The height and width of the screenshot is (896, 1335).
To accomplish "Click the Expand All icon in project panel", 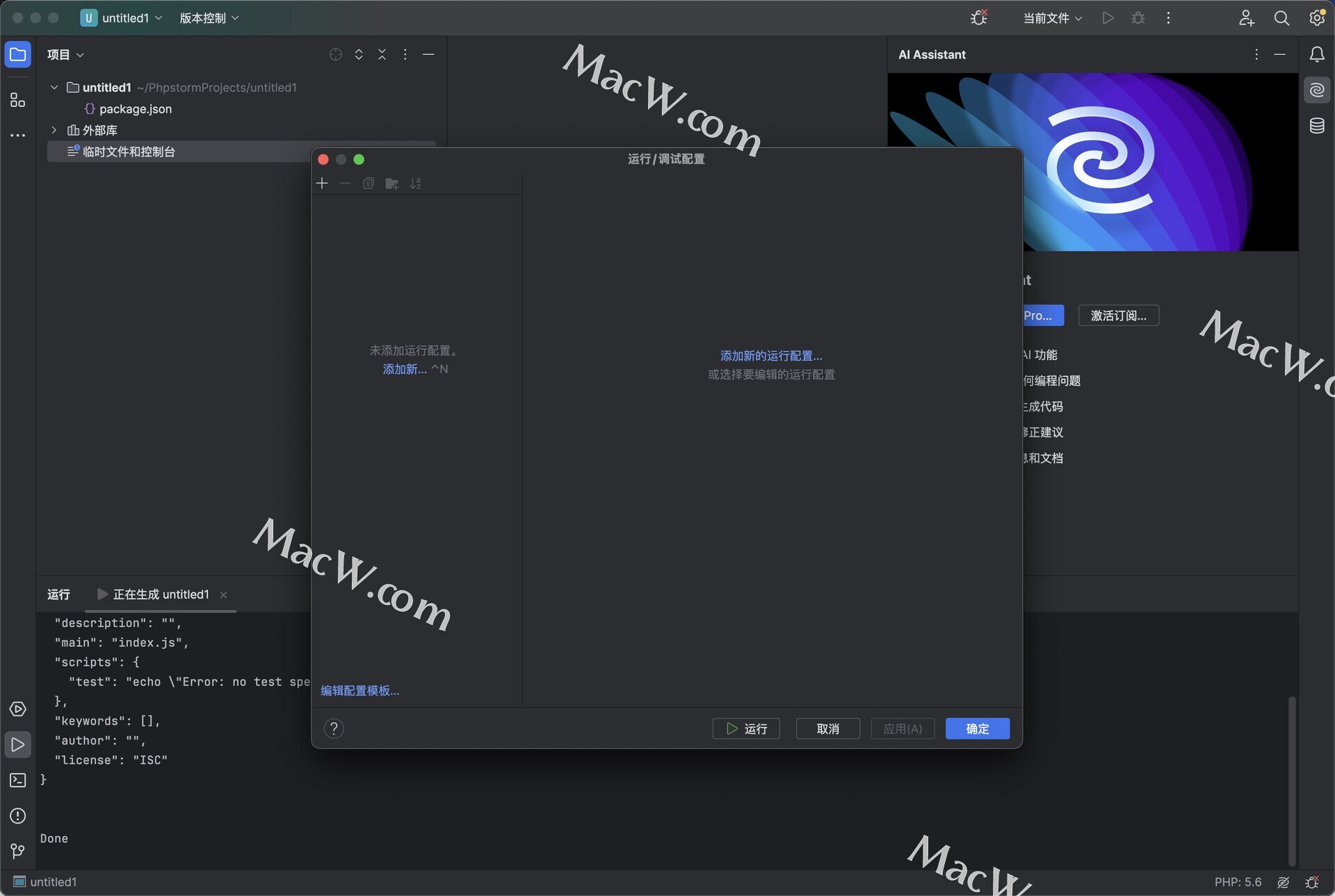I will point(359,54).
